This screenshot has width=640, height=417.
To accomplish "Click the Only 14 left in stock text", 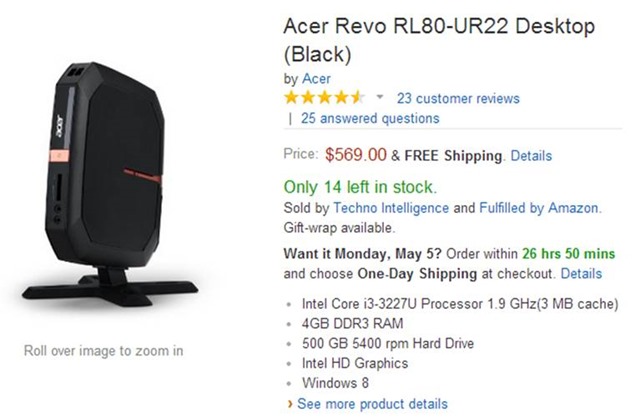I will [x=360, y=187].
